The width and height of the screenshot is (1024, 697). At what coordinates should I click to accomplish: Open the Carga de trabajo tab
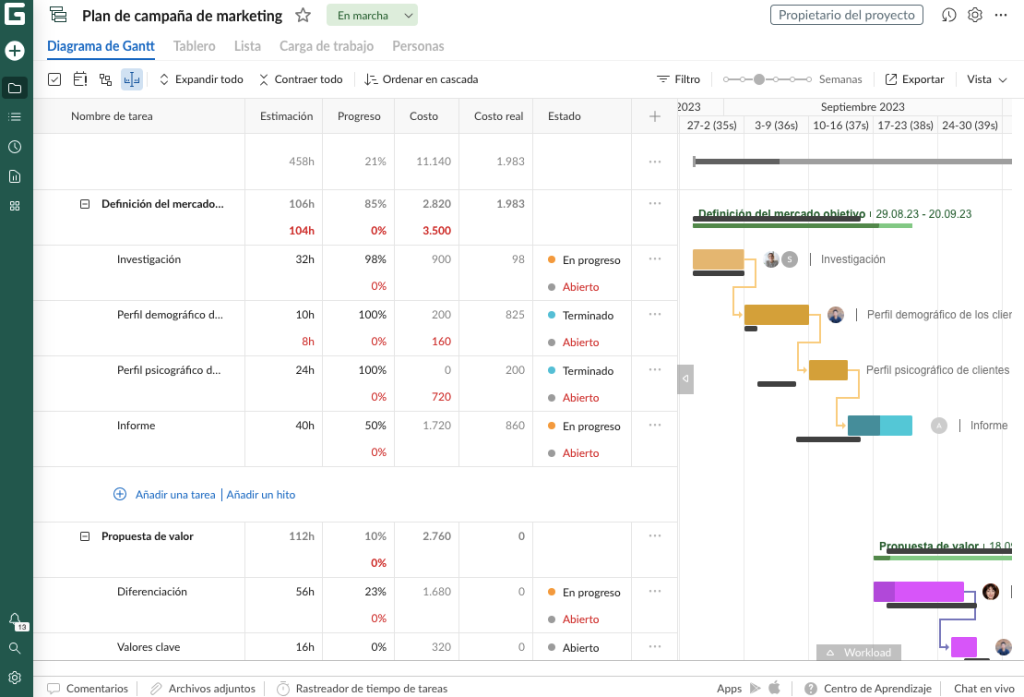[x=326, y=46]
